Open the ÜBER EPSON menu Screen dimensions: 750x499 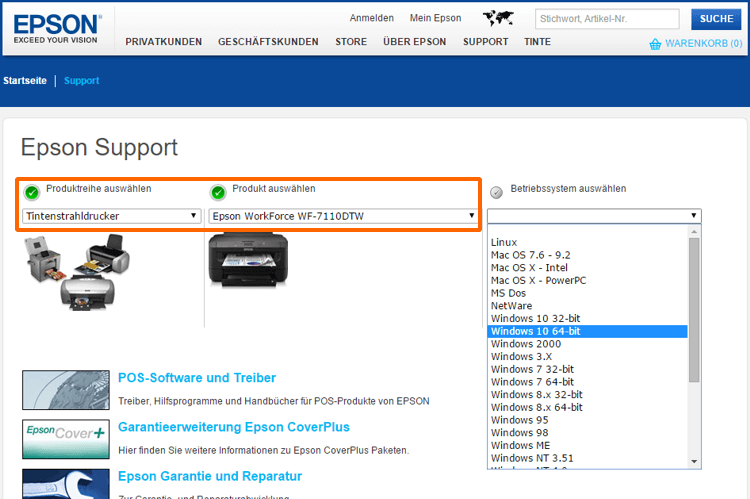415,42
